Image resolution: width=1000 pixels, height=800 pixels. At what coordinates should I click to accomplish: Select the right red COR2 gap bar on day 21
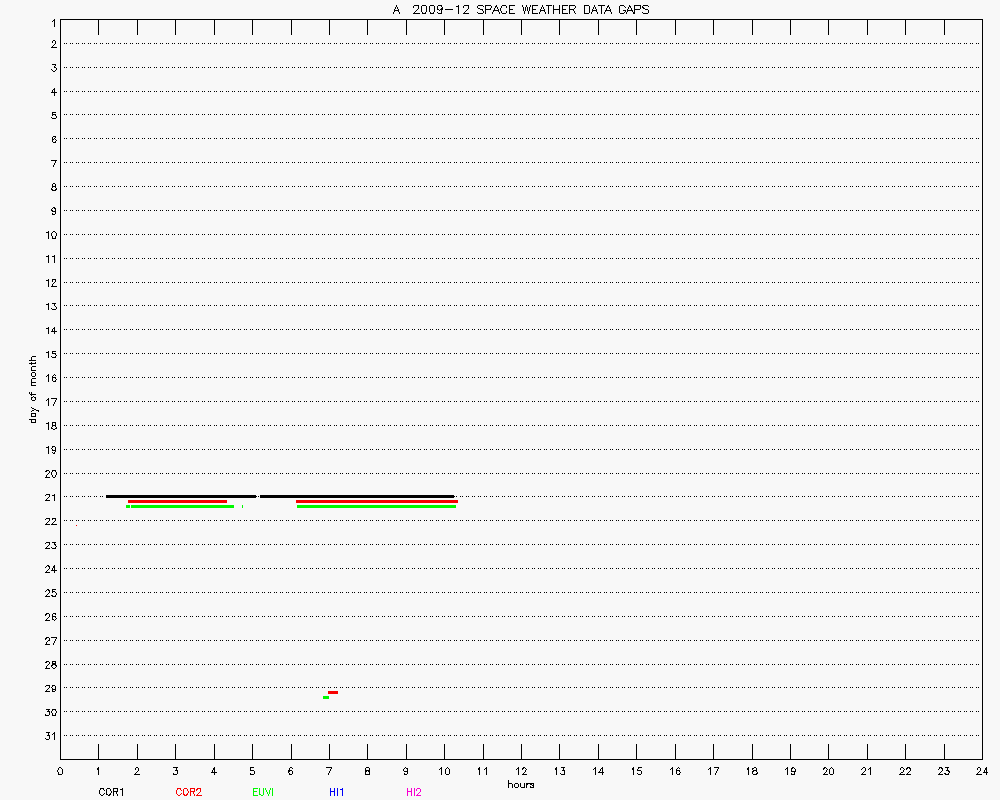coord(377,501)
